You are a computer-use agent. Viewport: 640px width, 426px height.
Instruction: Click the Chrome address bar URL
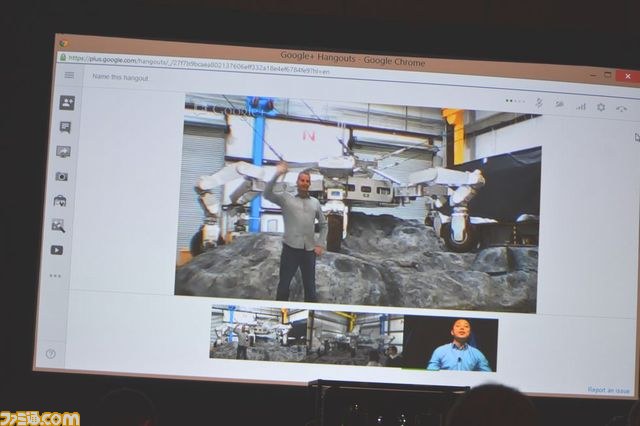point(199,65)
